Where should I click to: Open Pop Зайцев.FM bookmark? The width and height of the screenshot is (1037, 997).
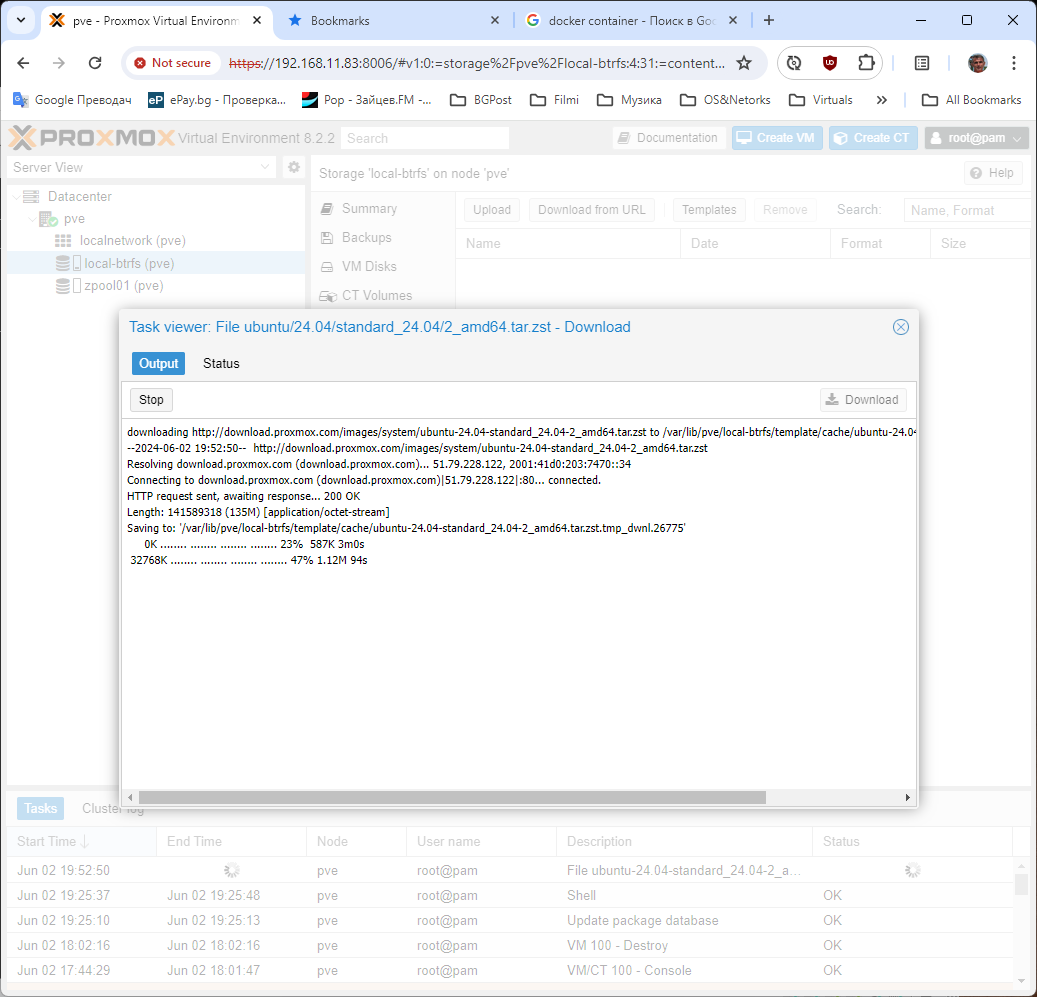click(x=366, y=100)
